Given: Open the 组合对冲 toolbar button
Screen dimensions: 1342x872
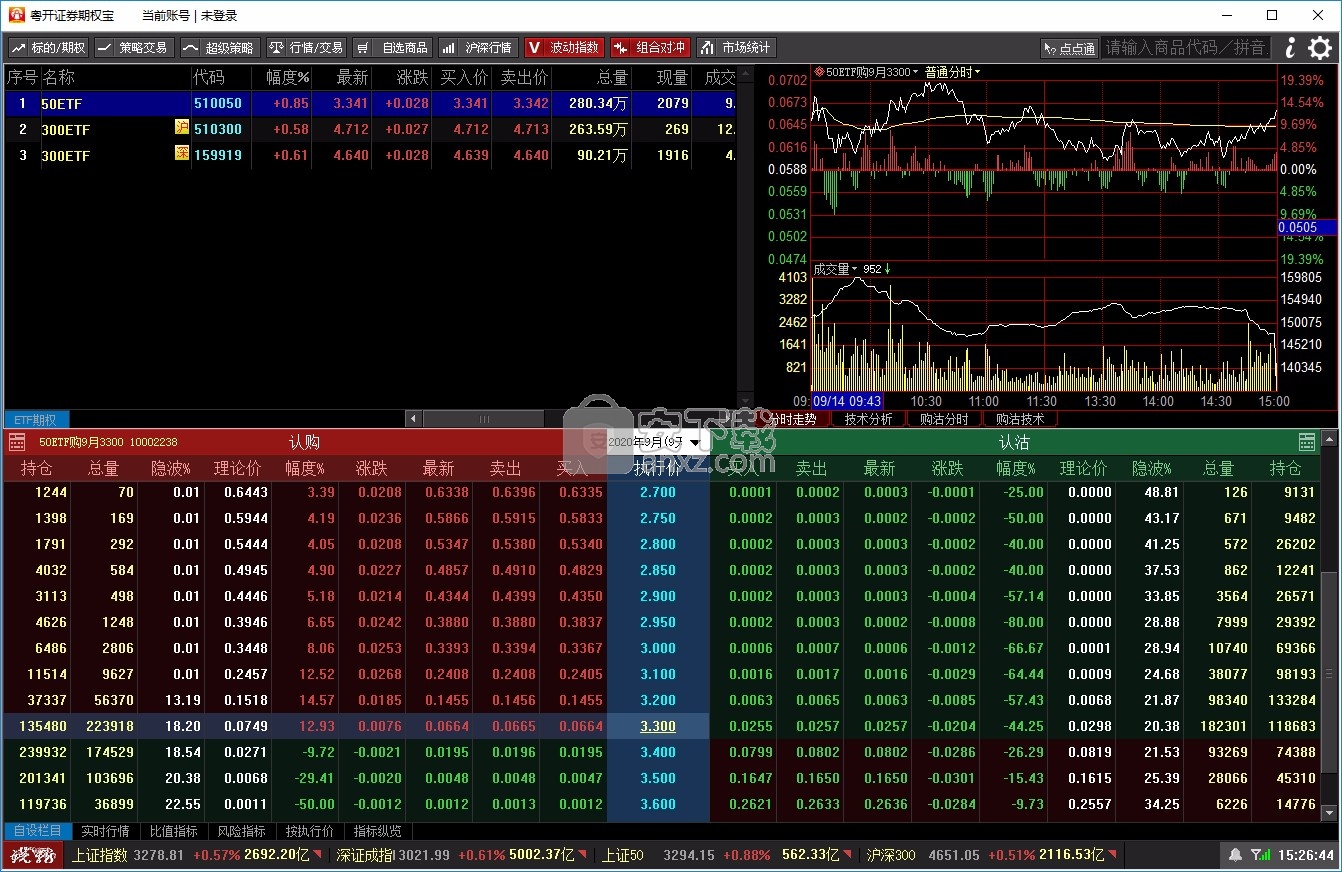Looking at the screenshot, I should pos(650,48).
